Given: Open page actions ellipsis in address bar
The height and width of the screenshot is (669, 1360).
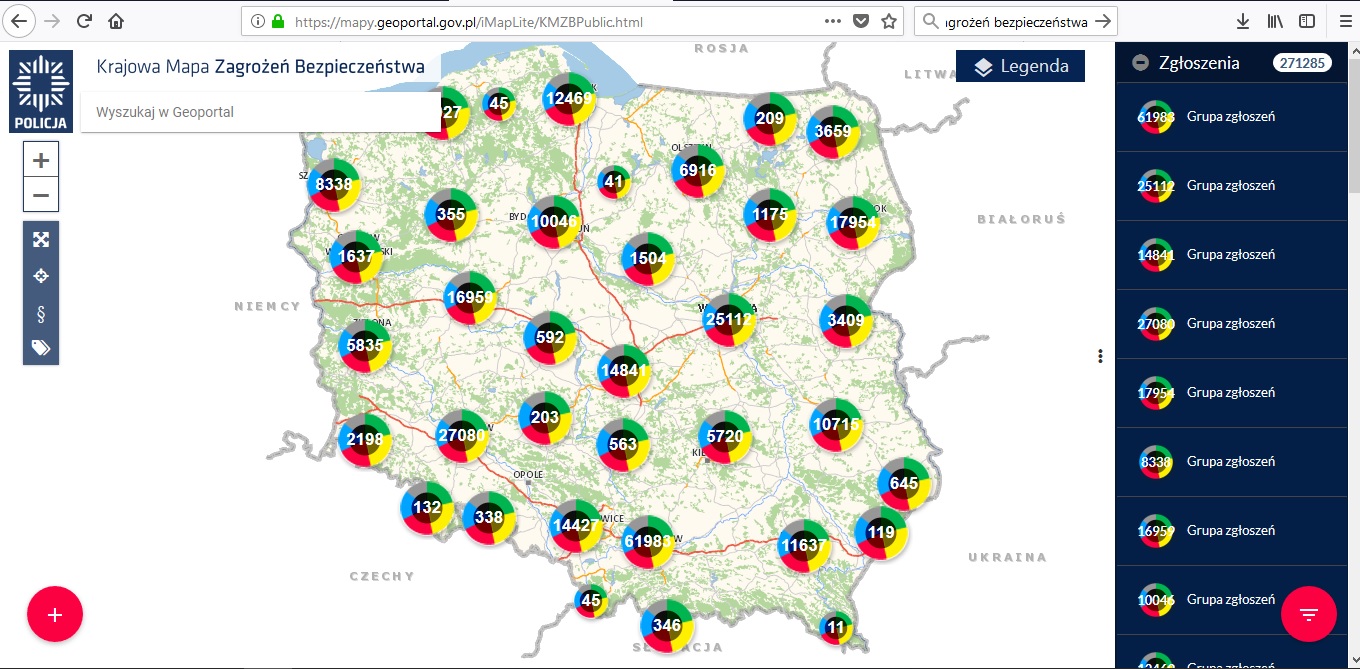Looking at the screenshot, I should (832, 21).
